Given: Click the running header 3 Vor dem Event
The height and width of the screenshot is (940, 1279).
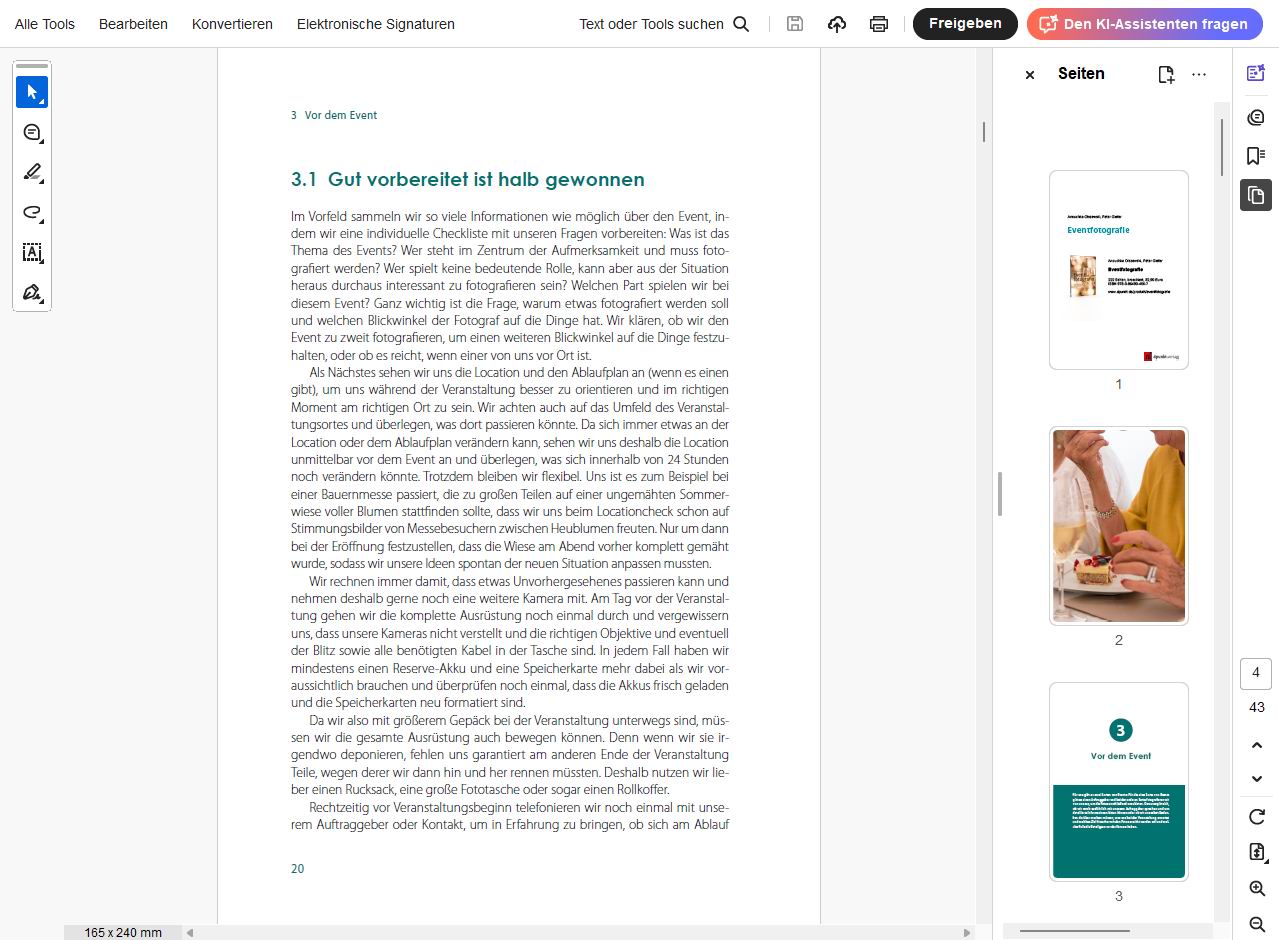Looking at the screenshot, I should pos(334,115).
